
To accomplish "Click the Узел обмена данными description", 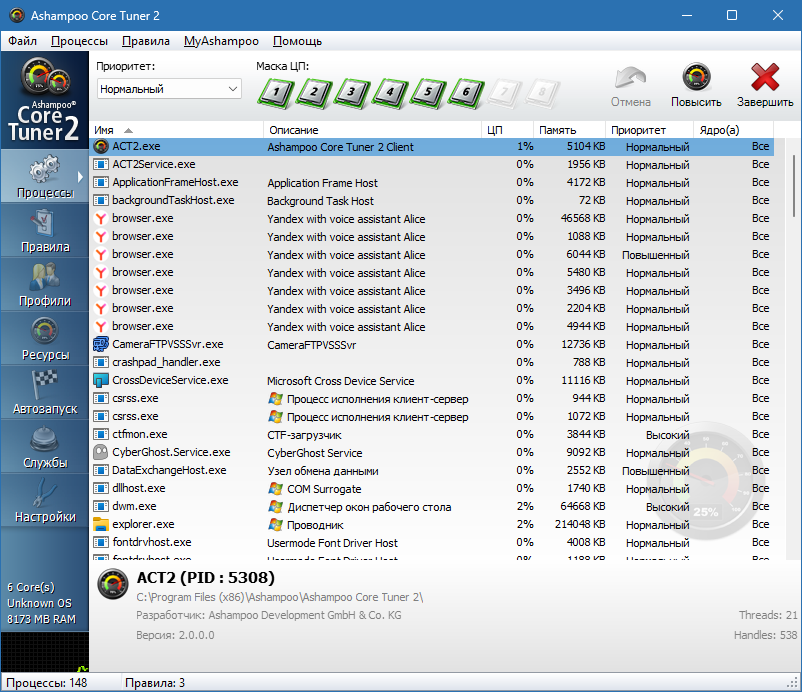I will coord(323,471).
